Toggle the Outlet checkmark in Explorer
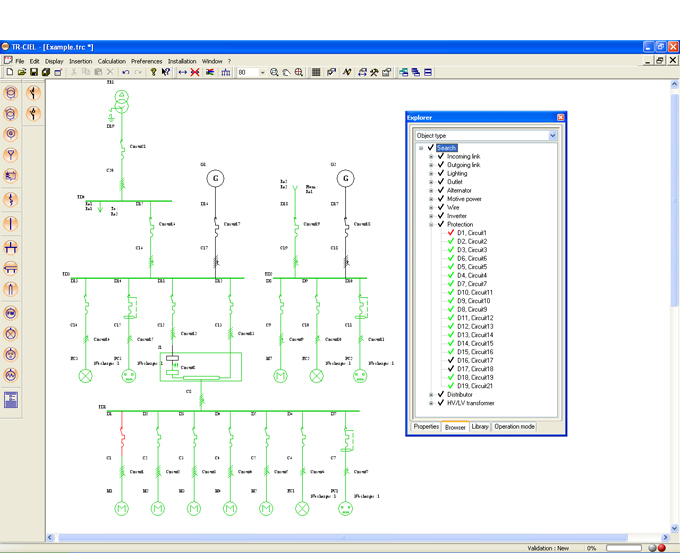Screen dimensions: 680x553 (441, 182)
